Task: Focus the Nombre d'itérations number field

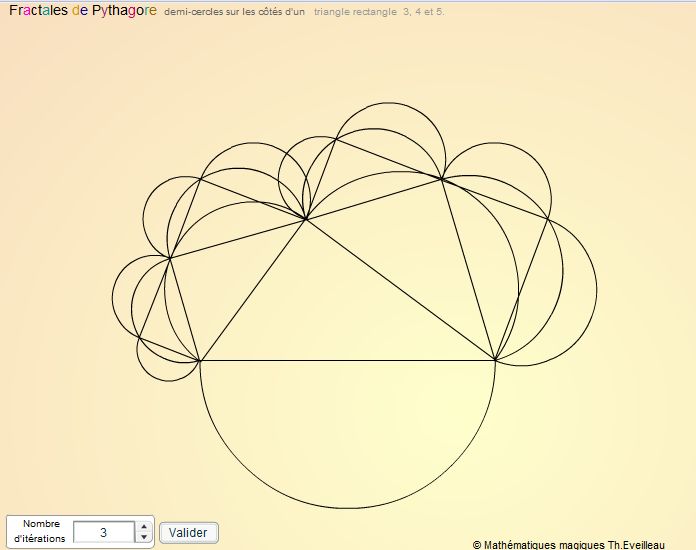Action: point(105,532)
